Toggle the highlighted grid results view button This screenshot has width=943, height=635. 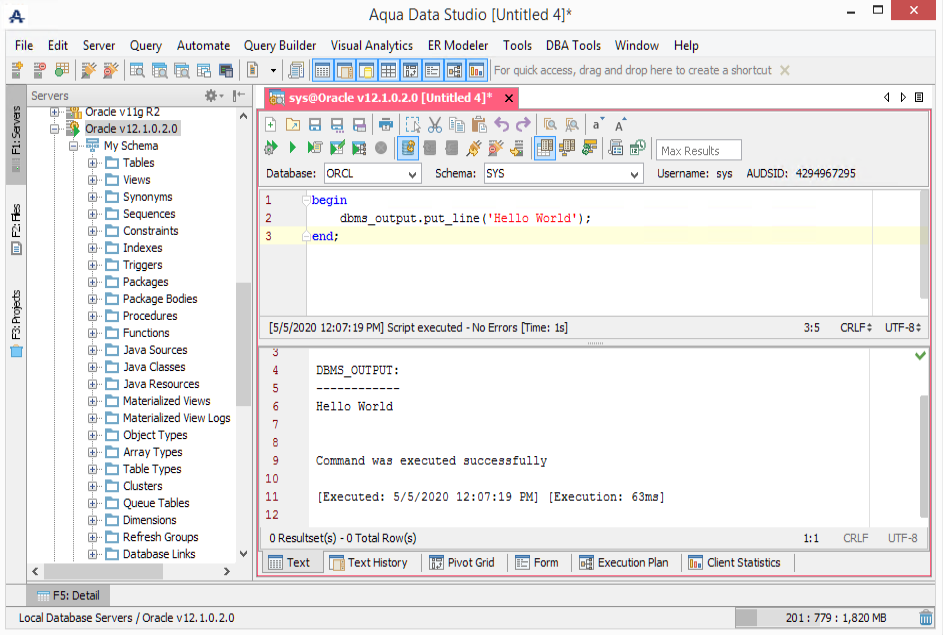tap(545, 149)
